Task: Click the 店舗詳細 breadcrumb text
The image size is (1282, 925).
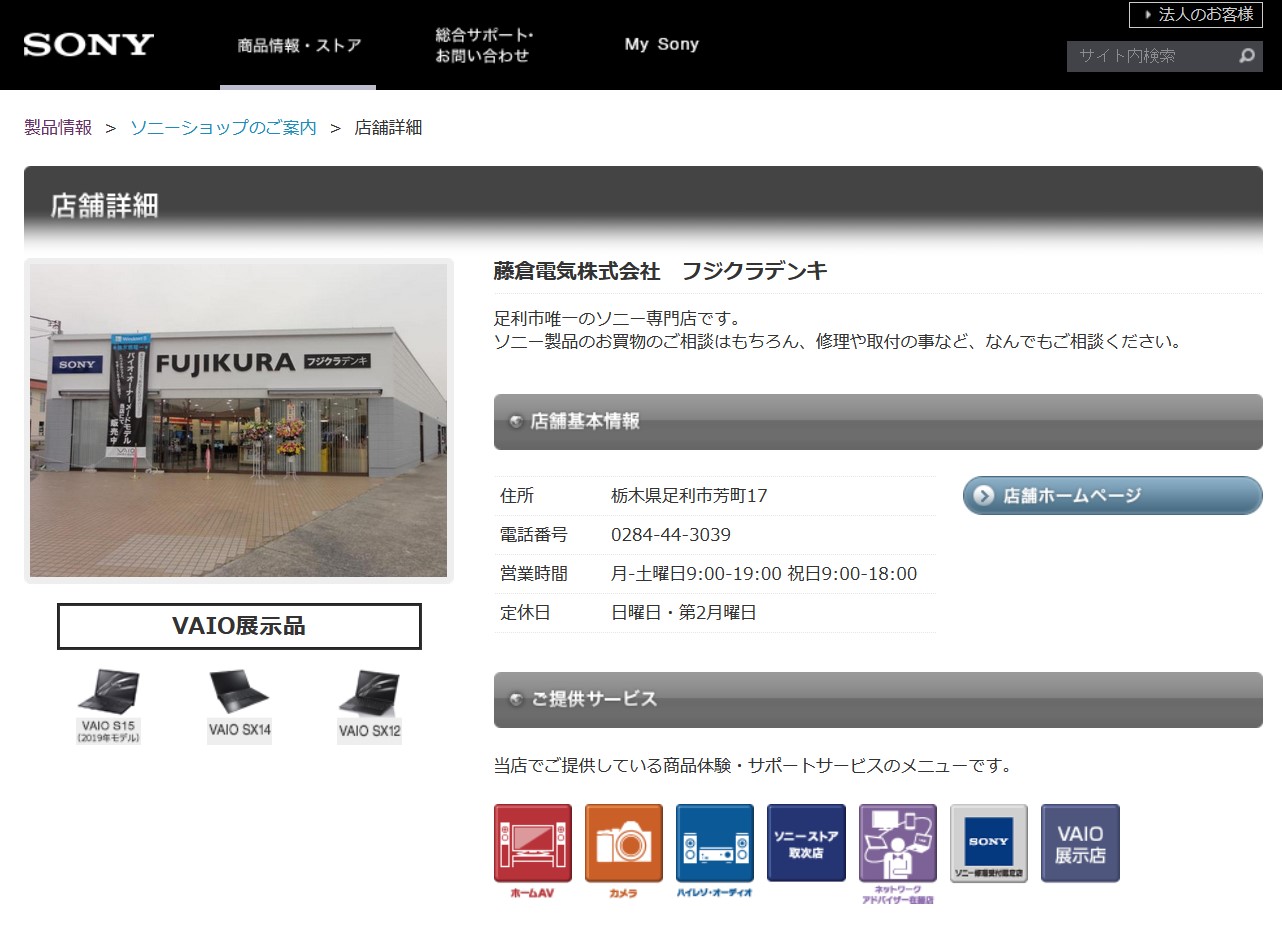Action: (388, 127)
